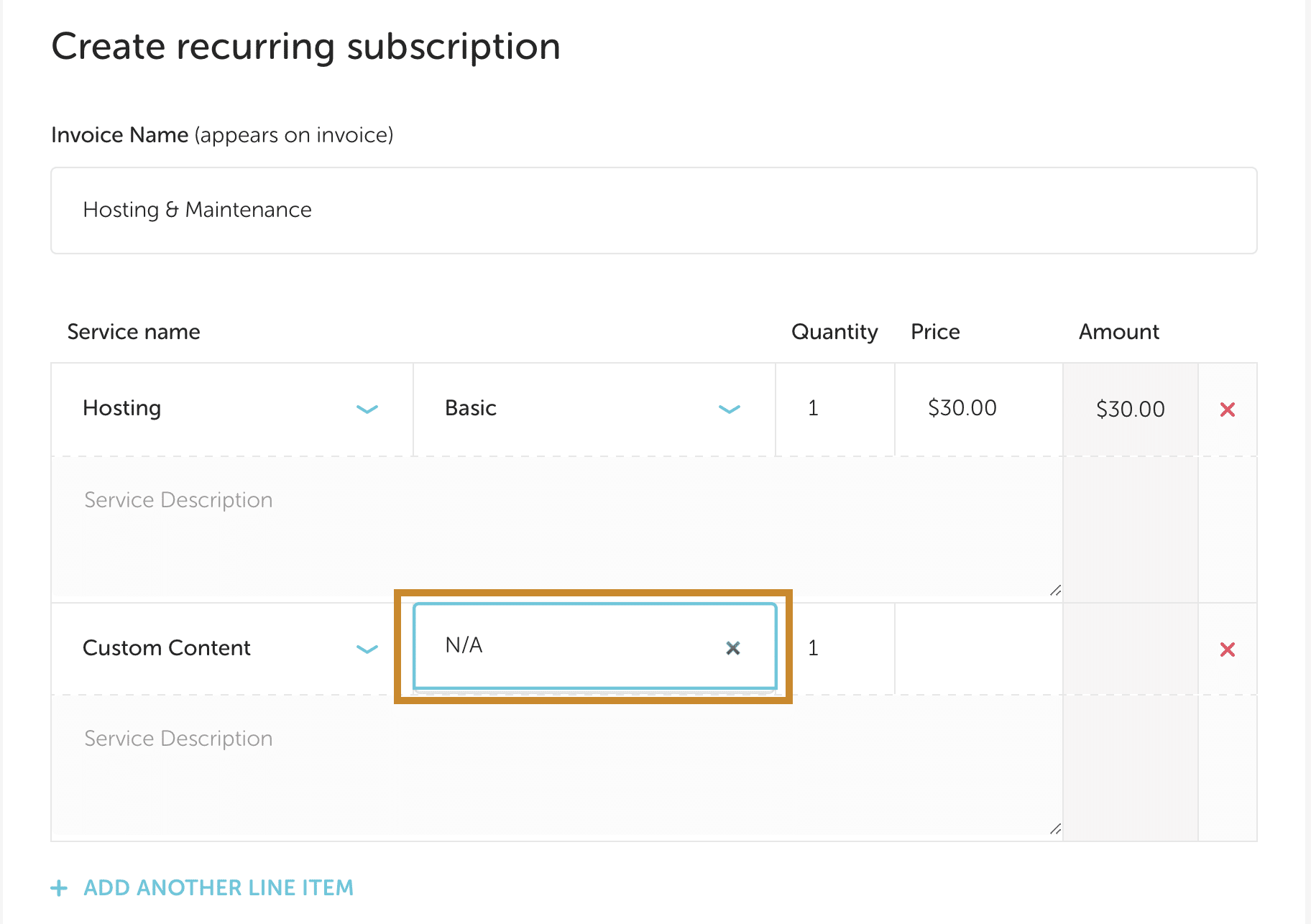Click the empty Custom Content amount cell
The image size is (1311, 924).
(x=1130, y=650)
